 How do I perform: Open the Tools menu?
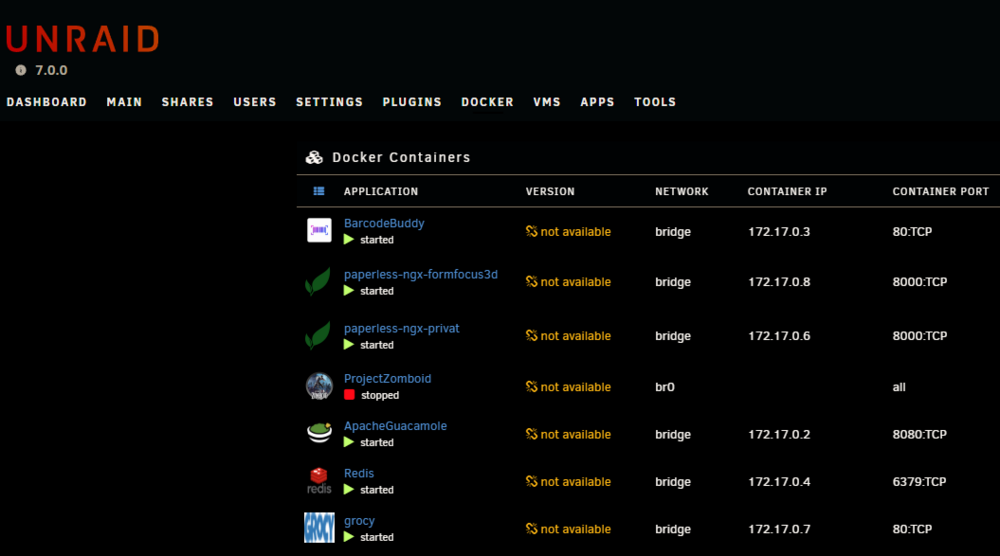point(655,102)
